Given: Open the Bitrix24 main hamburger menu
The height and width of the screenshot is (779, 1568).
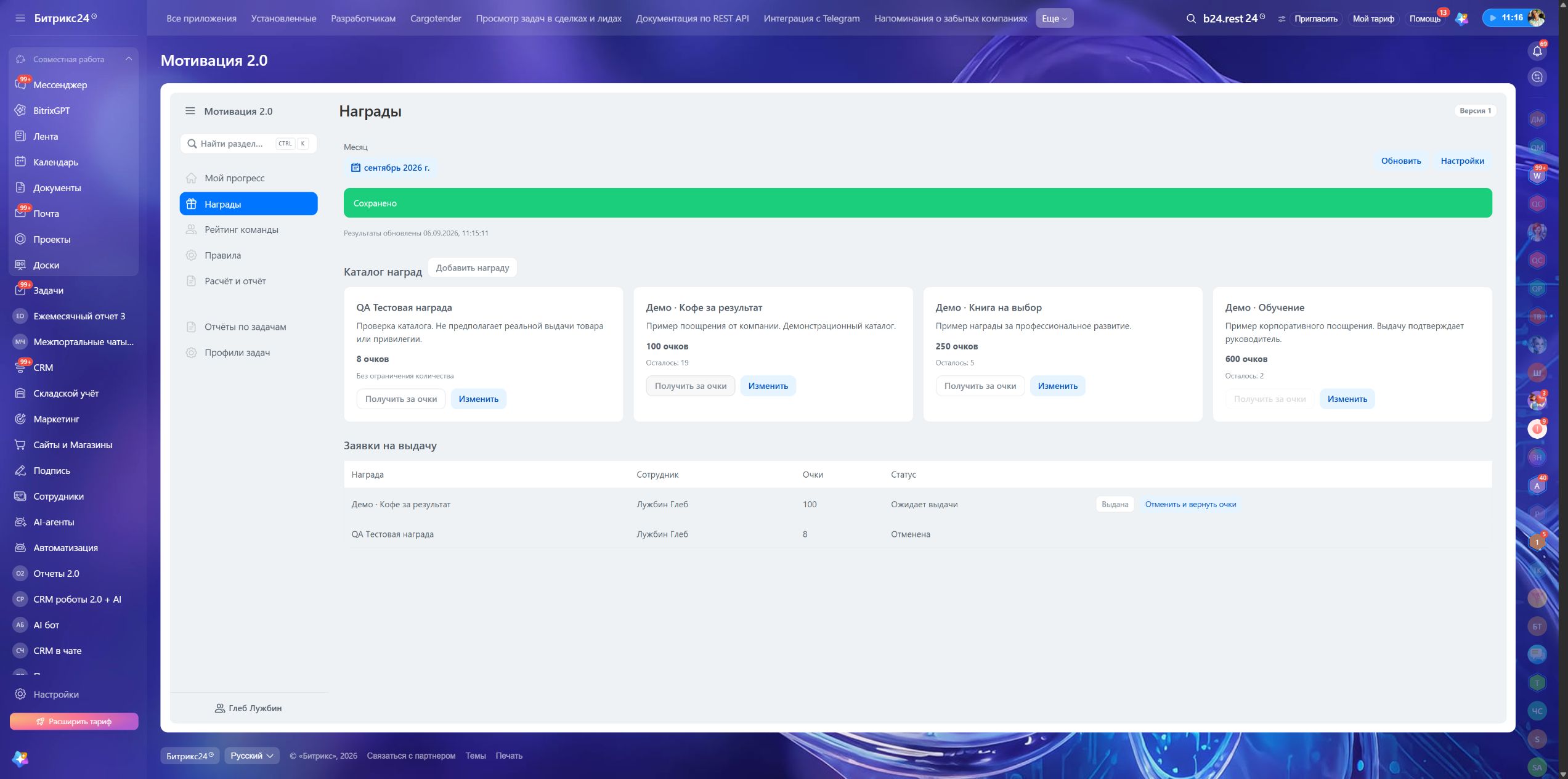Looking at the screenshot, I should point(20,18).
